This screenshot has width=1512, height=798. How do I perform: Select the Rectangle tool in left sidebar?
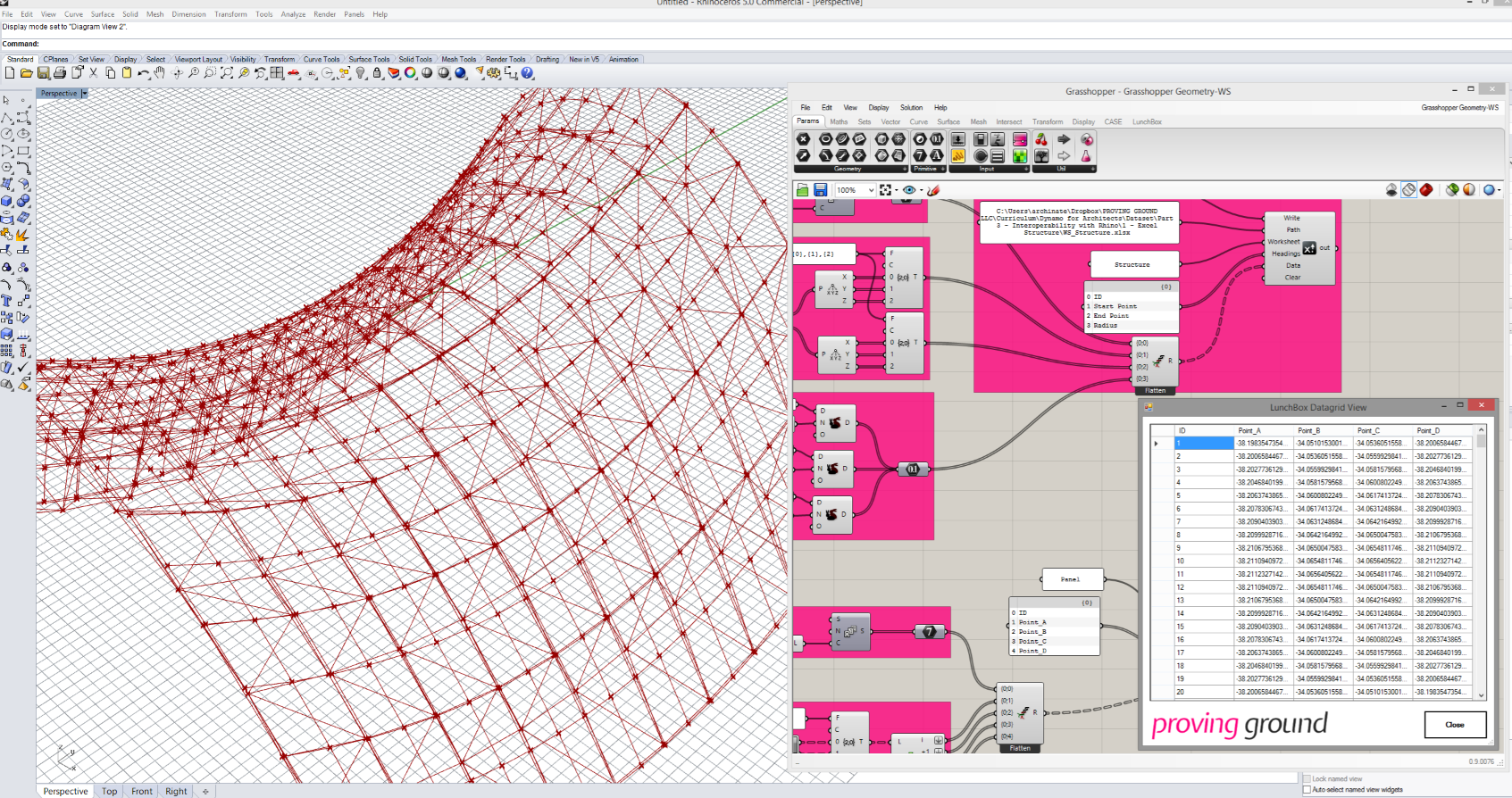pos(23,150)
